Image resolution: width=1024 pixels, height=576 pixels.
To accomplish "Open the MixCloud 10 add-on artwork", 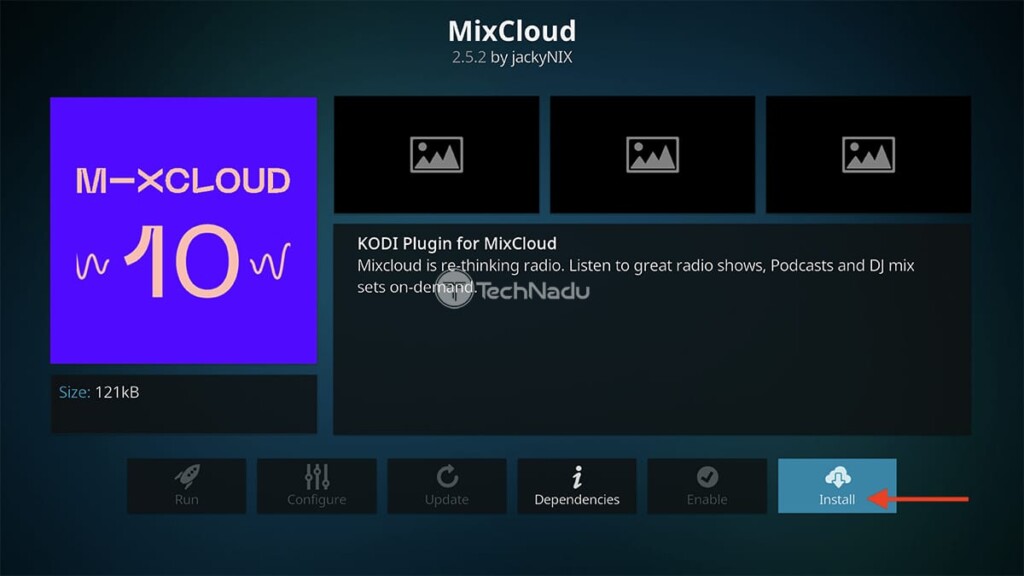I will (x=184, y=231).
